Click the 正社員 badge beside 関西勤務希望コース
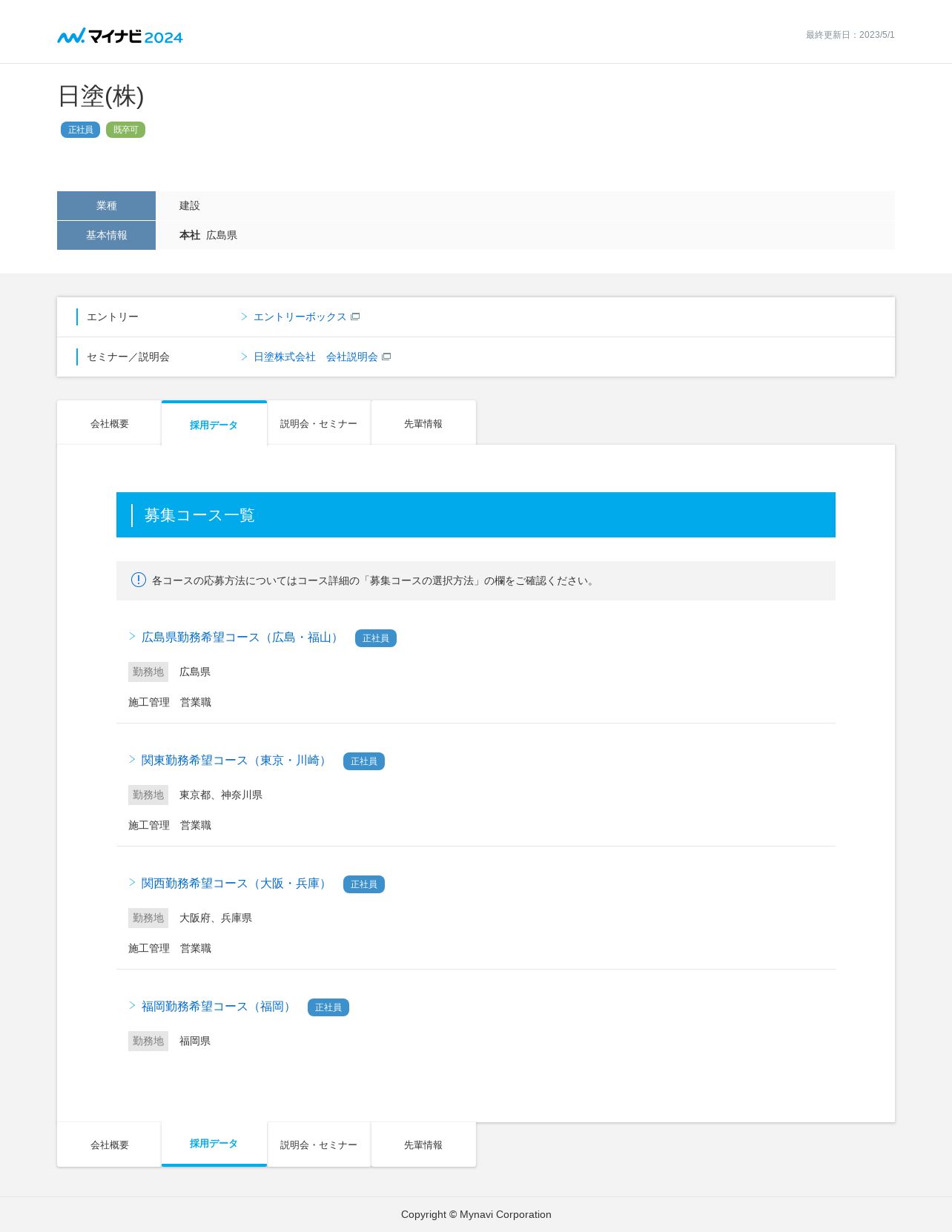The height and width of the screenshot is (1232, 952). click(x=364, y=884)
